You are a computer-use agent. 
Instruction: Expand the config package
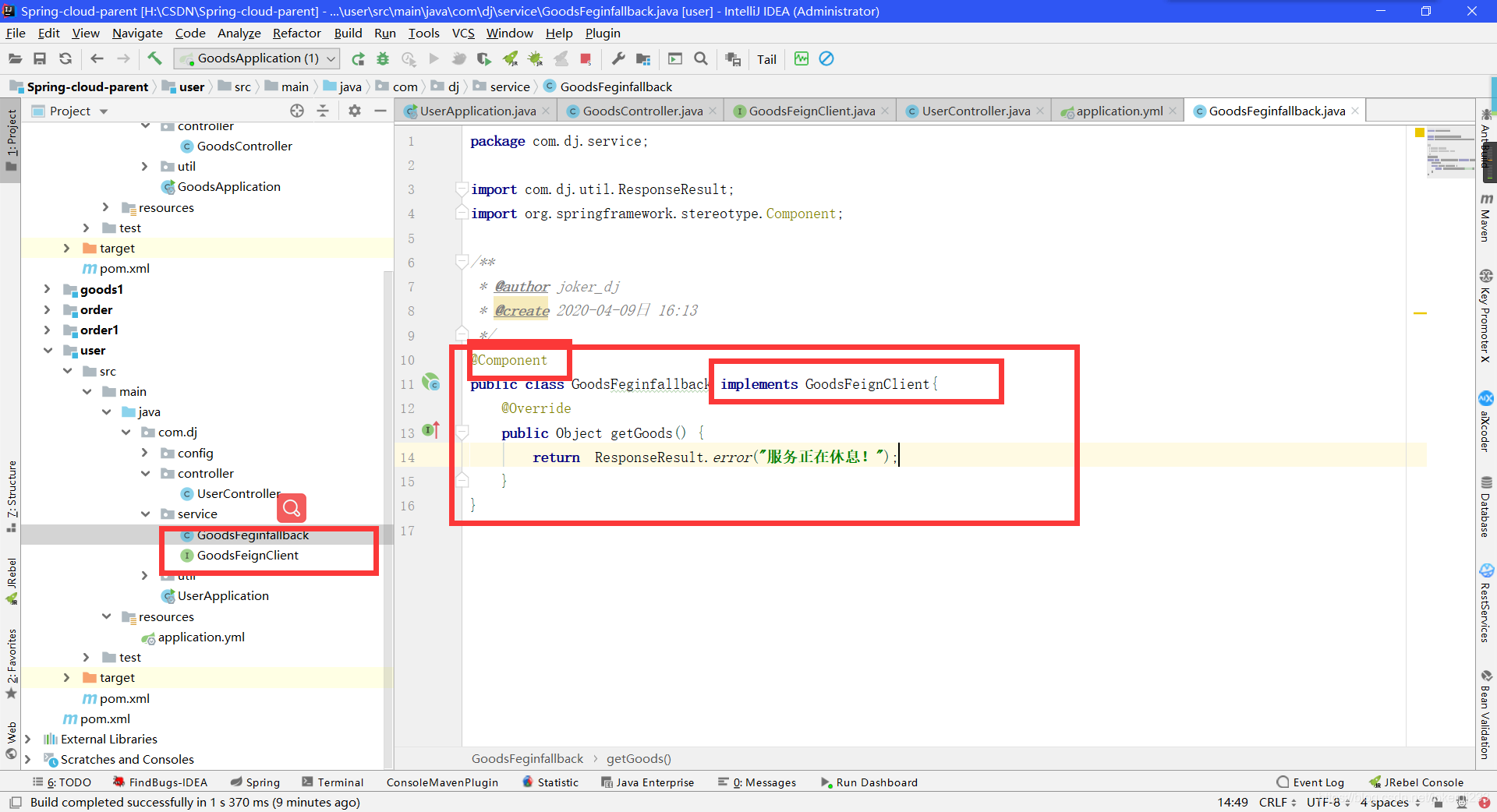pyautogui.click(x=145, y=453)
